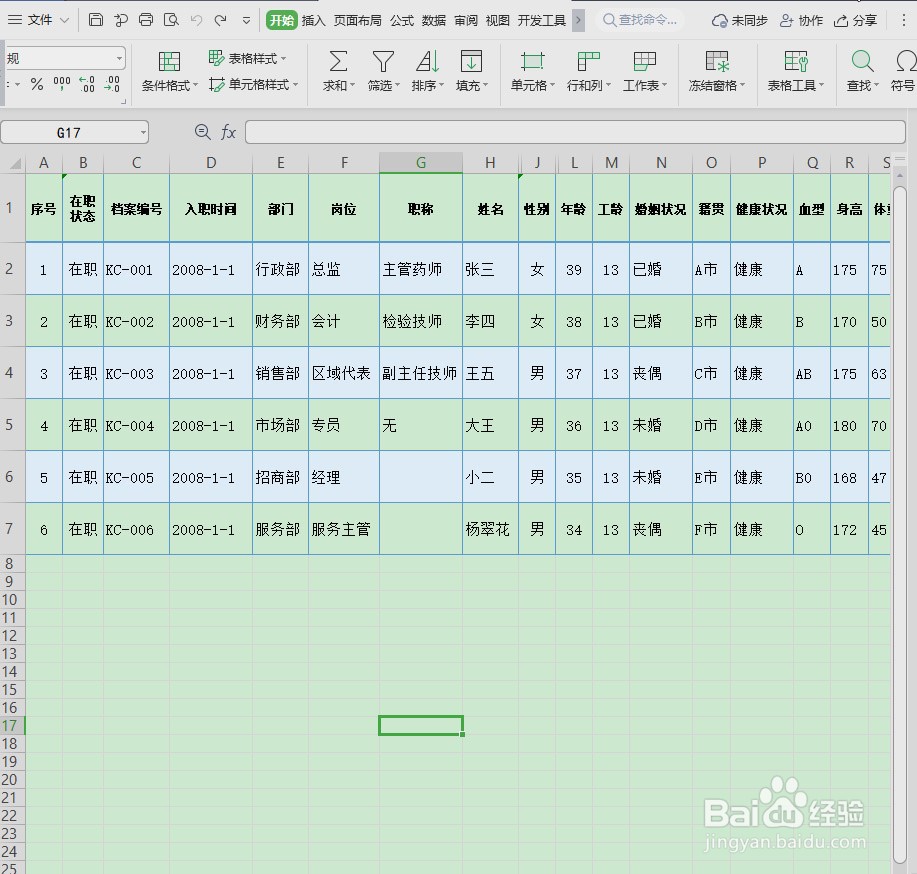Open the 文件 menu
This screenshot has width=917, height=874.
40,20
